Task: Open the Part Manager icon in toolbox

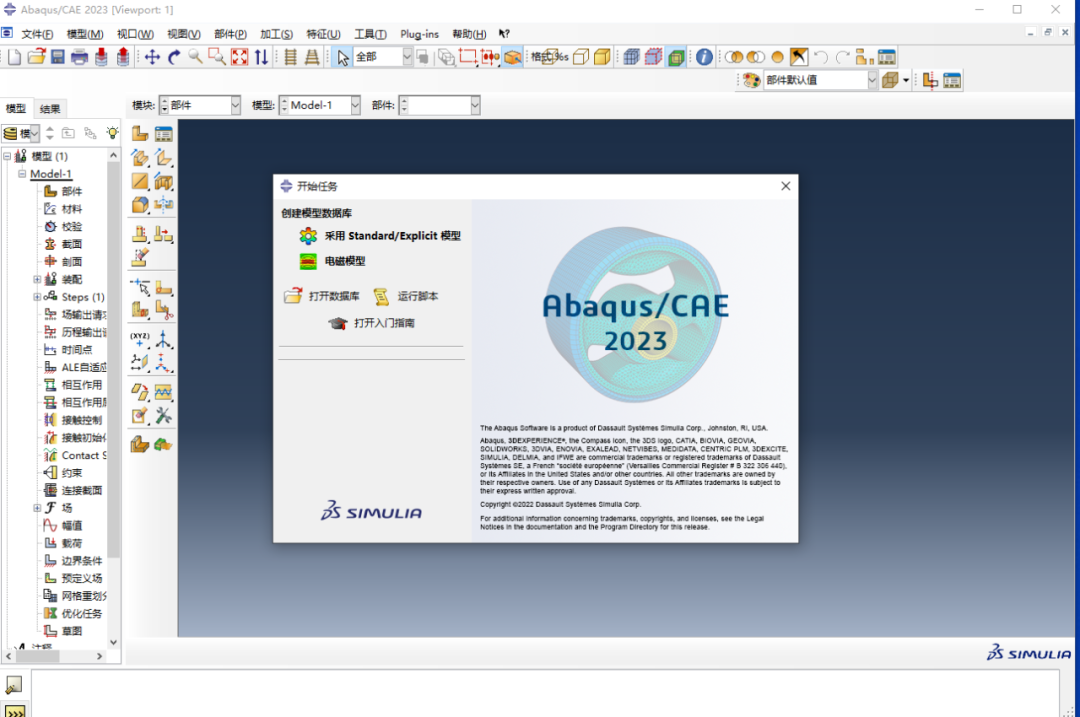Action: 163,134
